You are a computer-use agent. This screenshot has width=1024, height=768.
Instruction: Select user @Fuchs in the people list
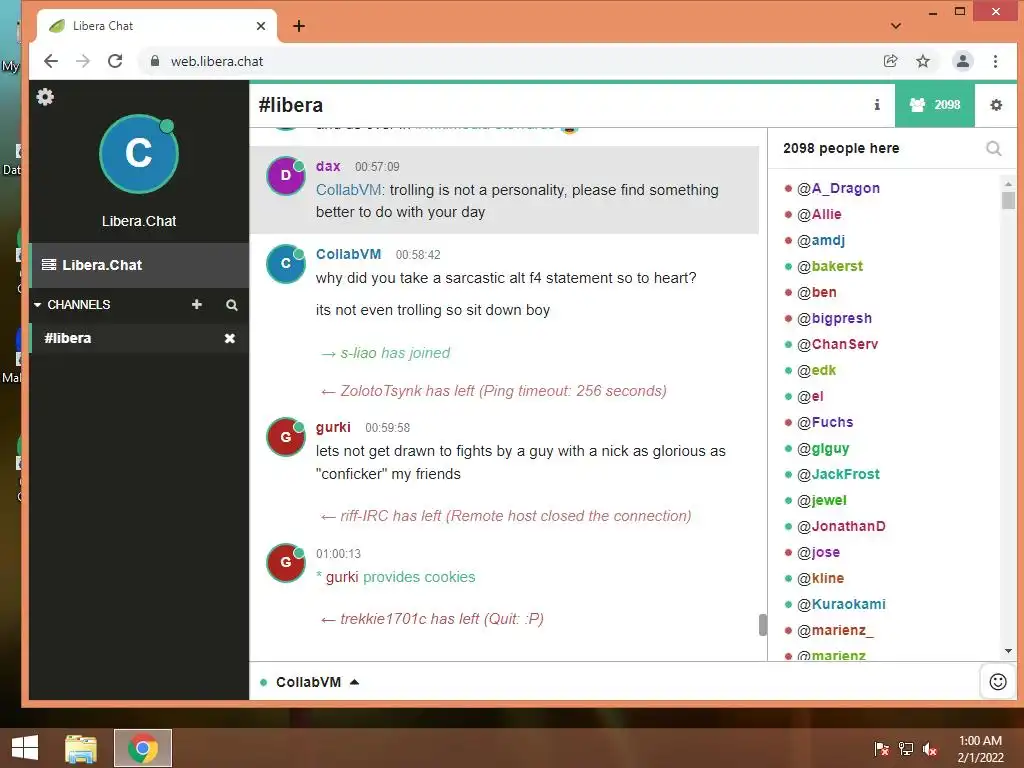[825, 422]
